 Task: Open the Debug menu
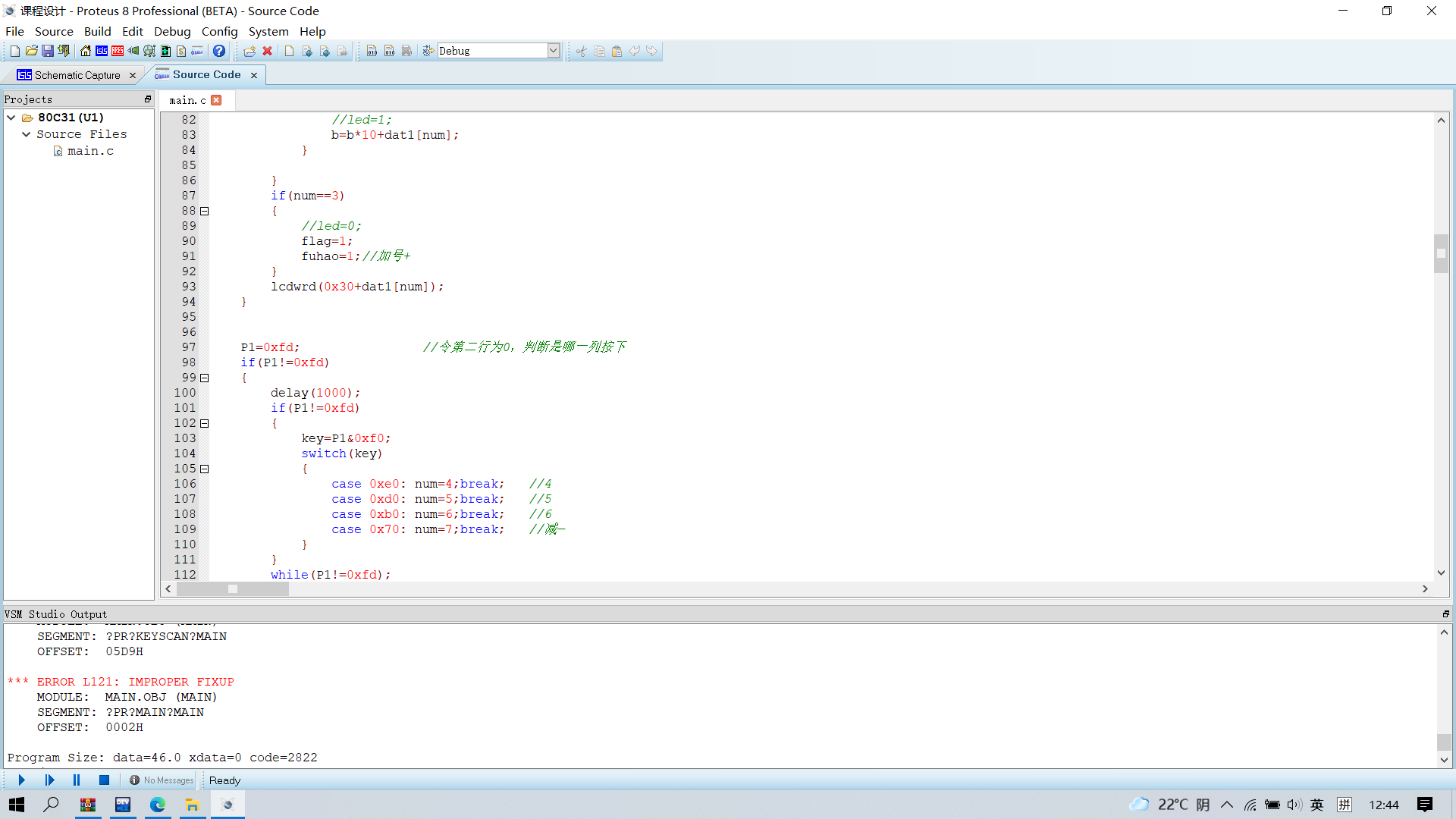[172, 31]
